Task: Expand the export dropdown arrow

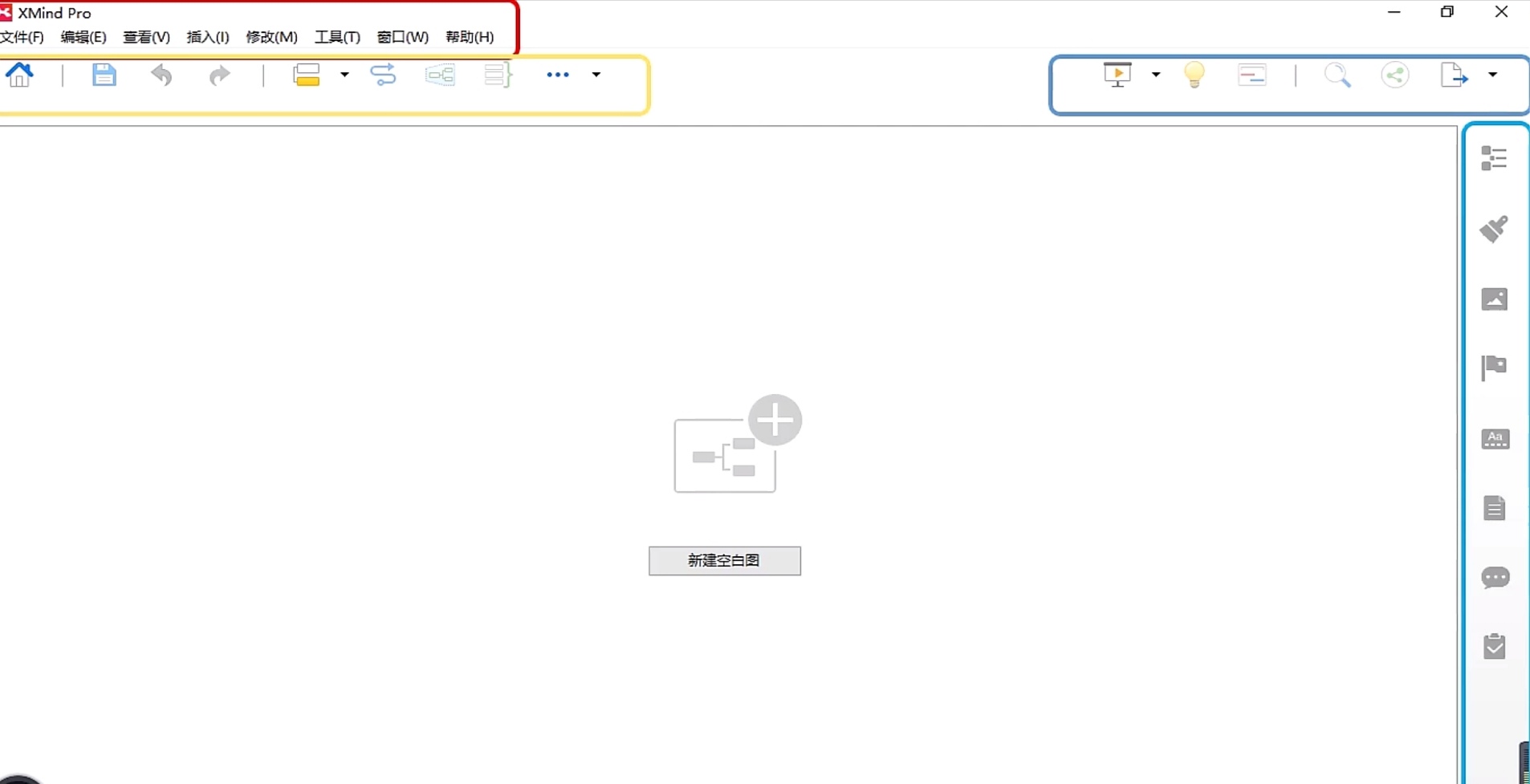Action: tap(1493, 75)
